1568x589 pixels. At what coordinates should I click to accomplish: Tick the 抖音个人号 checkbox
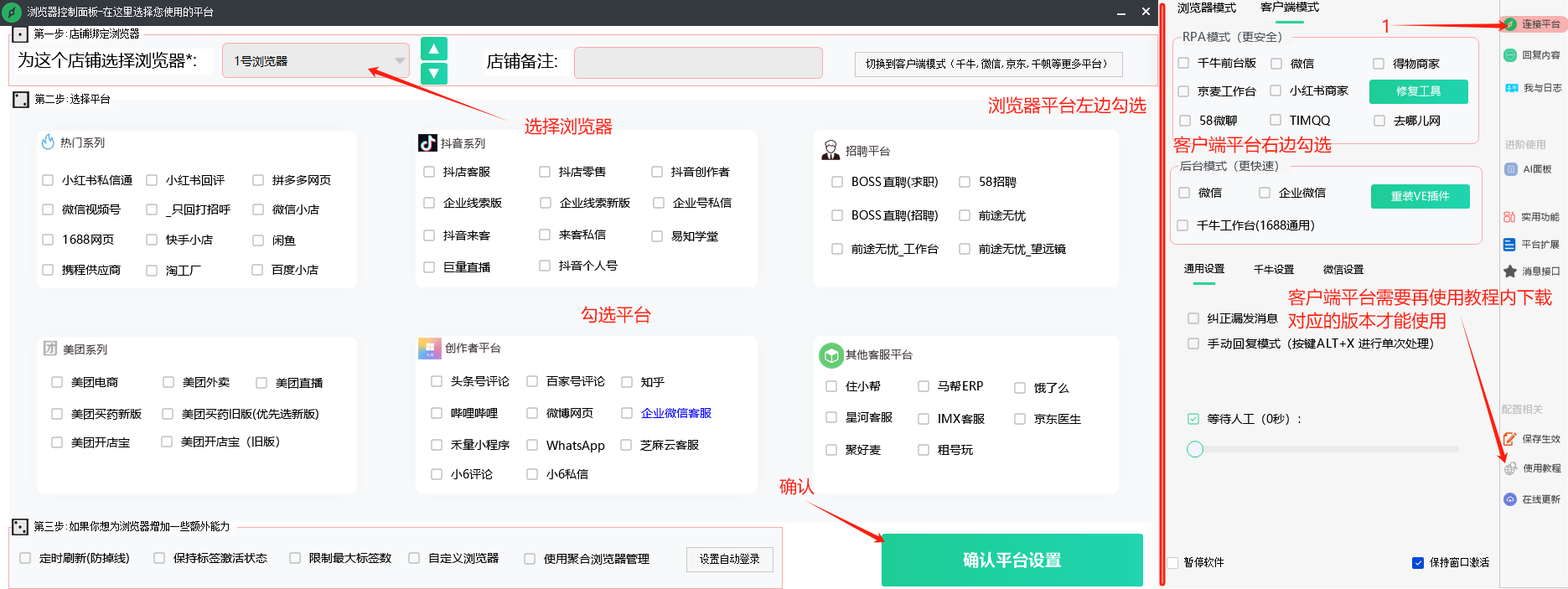coord(545,266)
